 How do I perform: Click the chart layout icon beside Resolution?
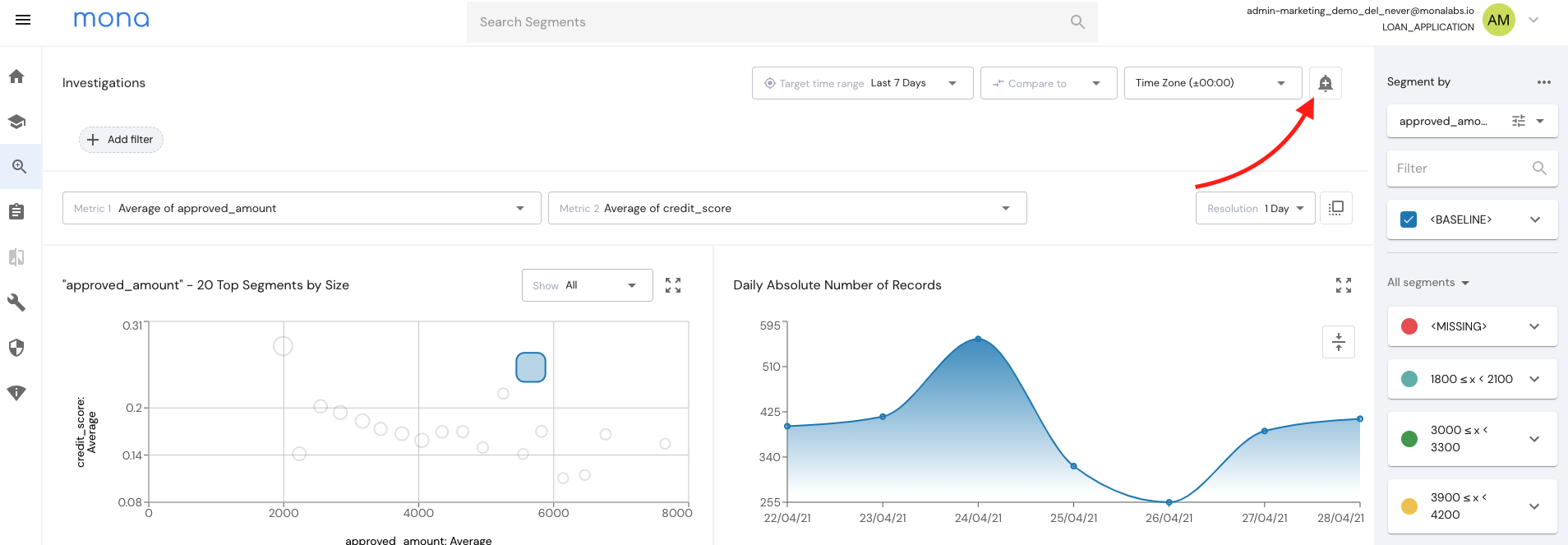[1336, 208]
